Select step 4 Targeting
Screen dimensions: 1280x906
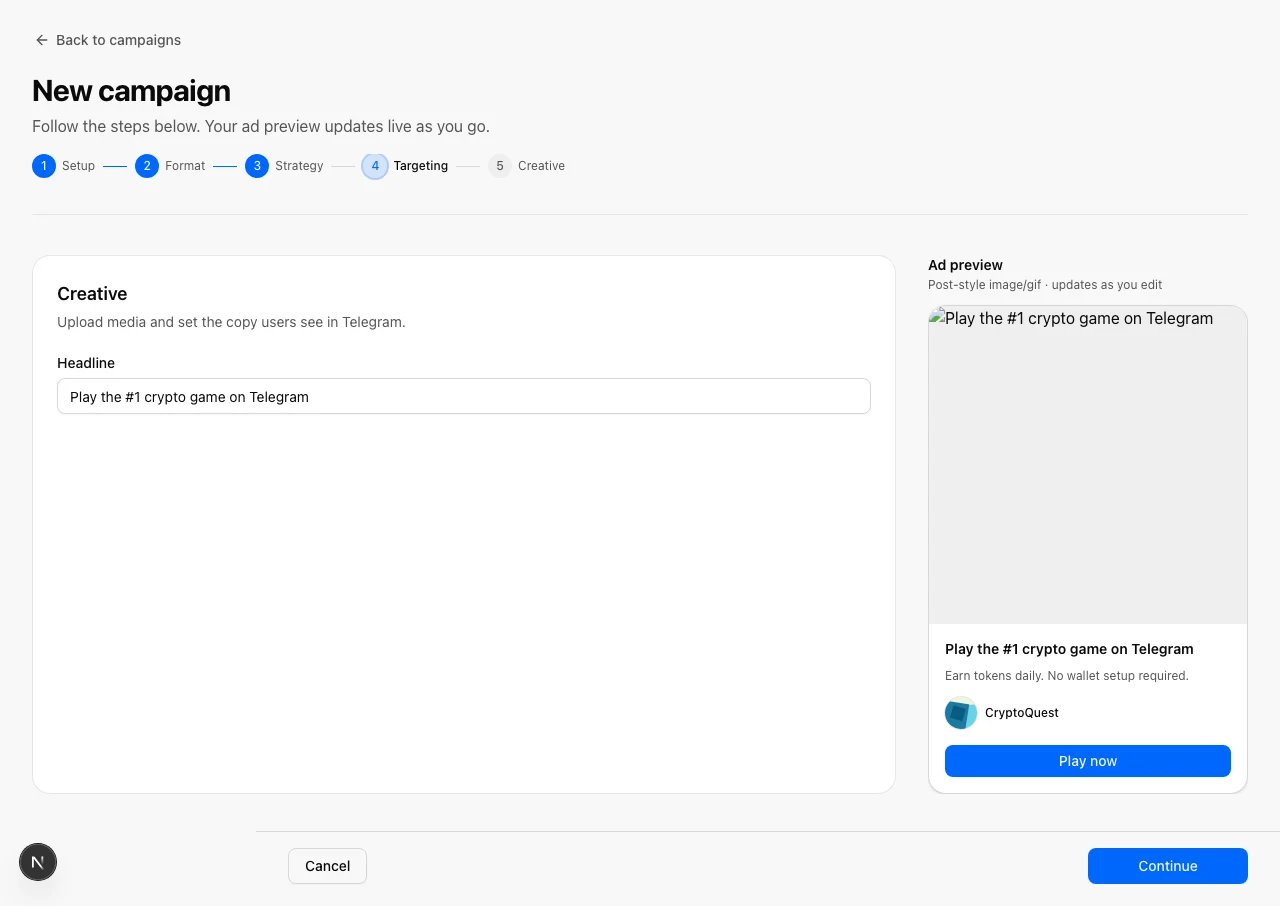click(405, 166)
